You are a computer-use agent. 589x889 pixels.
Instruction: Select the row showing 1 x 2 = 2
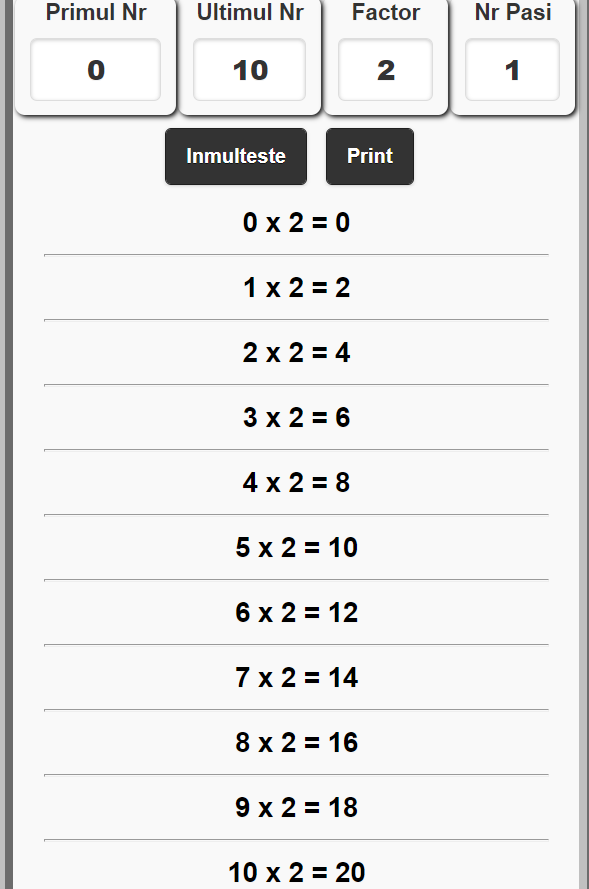(295, 287)
